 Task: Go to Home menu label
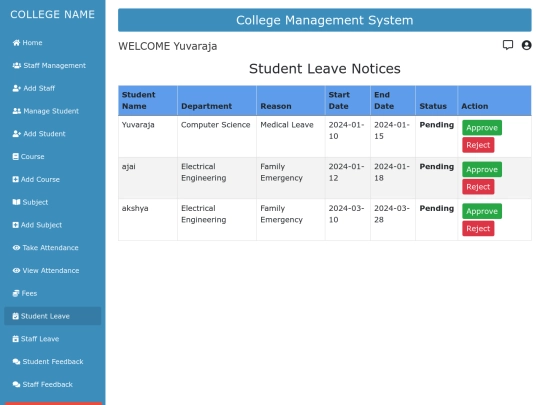click(32, 43)
